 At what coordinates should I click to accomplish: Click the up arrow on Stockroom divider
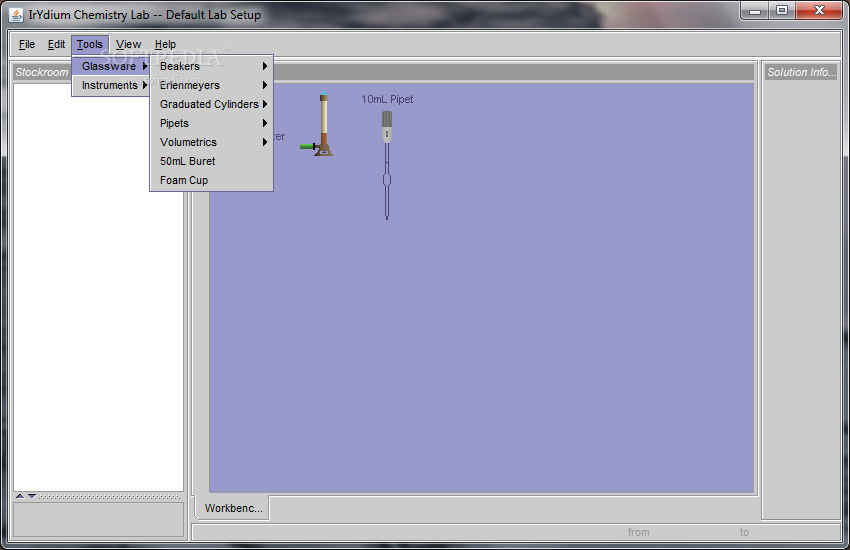tap(20, 496)
